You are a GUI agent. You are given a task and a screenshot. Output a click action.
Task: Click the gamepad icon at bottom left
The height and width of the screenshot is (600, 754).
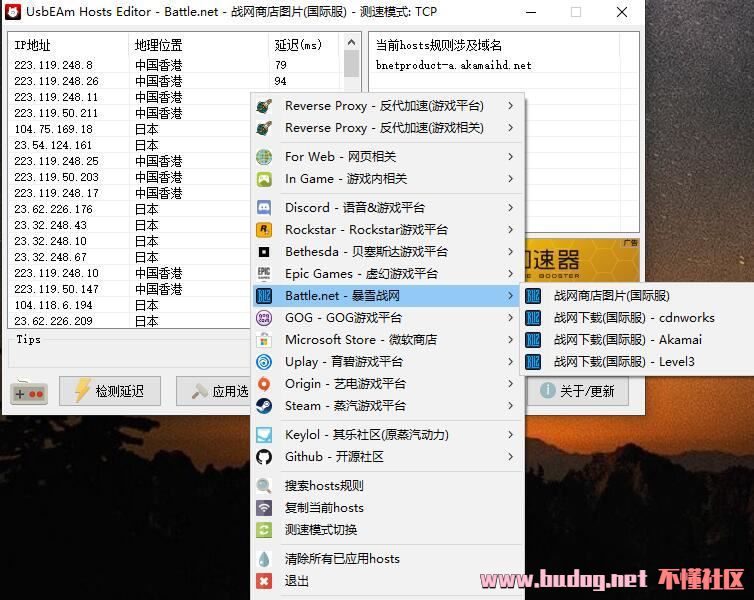[x=29, y=392]
